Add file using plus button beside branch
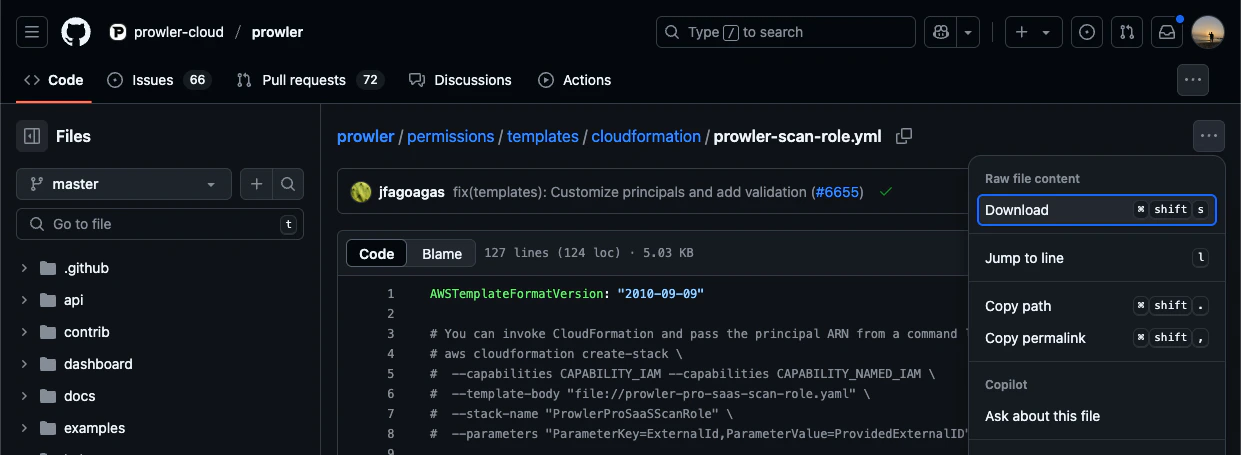This screenshot has height=455, width=1241. pyautogui.click(x=256, y=184)
